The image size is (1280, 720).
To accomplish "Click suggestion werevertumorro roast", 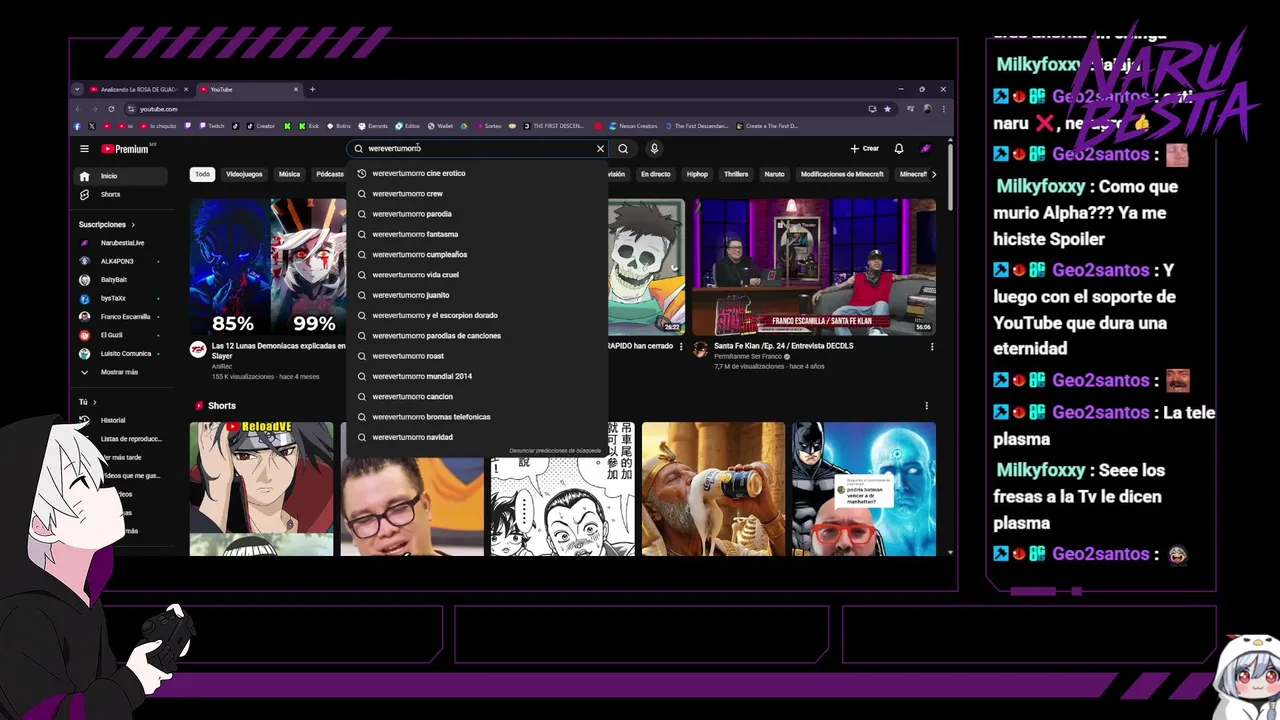I will click(477, 356).
